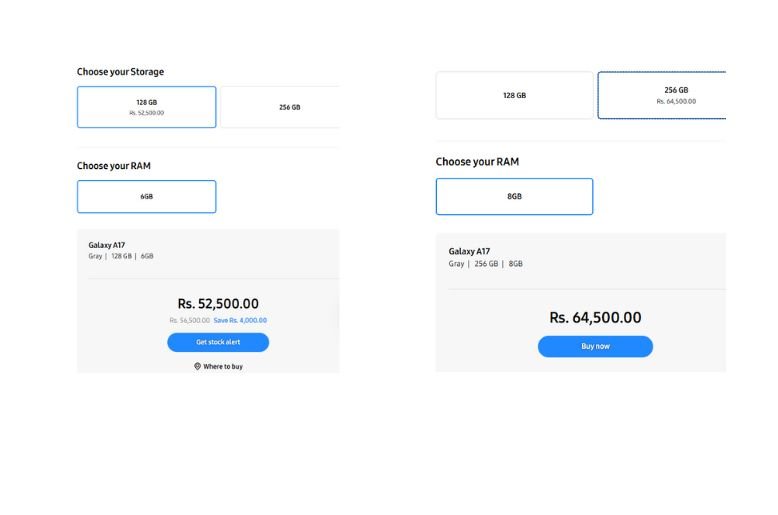Select 128 GB storage priced Rs. 52,500.00
This screenshot has height=515, width=778.
point(146,107)
